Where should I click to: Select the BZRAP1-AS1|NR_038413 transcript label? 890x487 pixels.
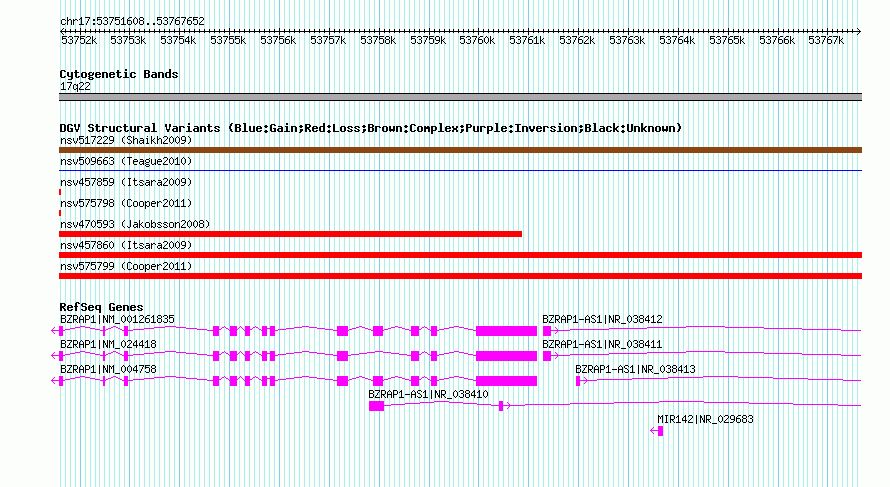coord(635,370)
